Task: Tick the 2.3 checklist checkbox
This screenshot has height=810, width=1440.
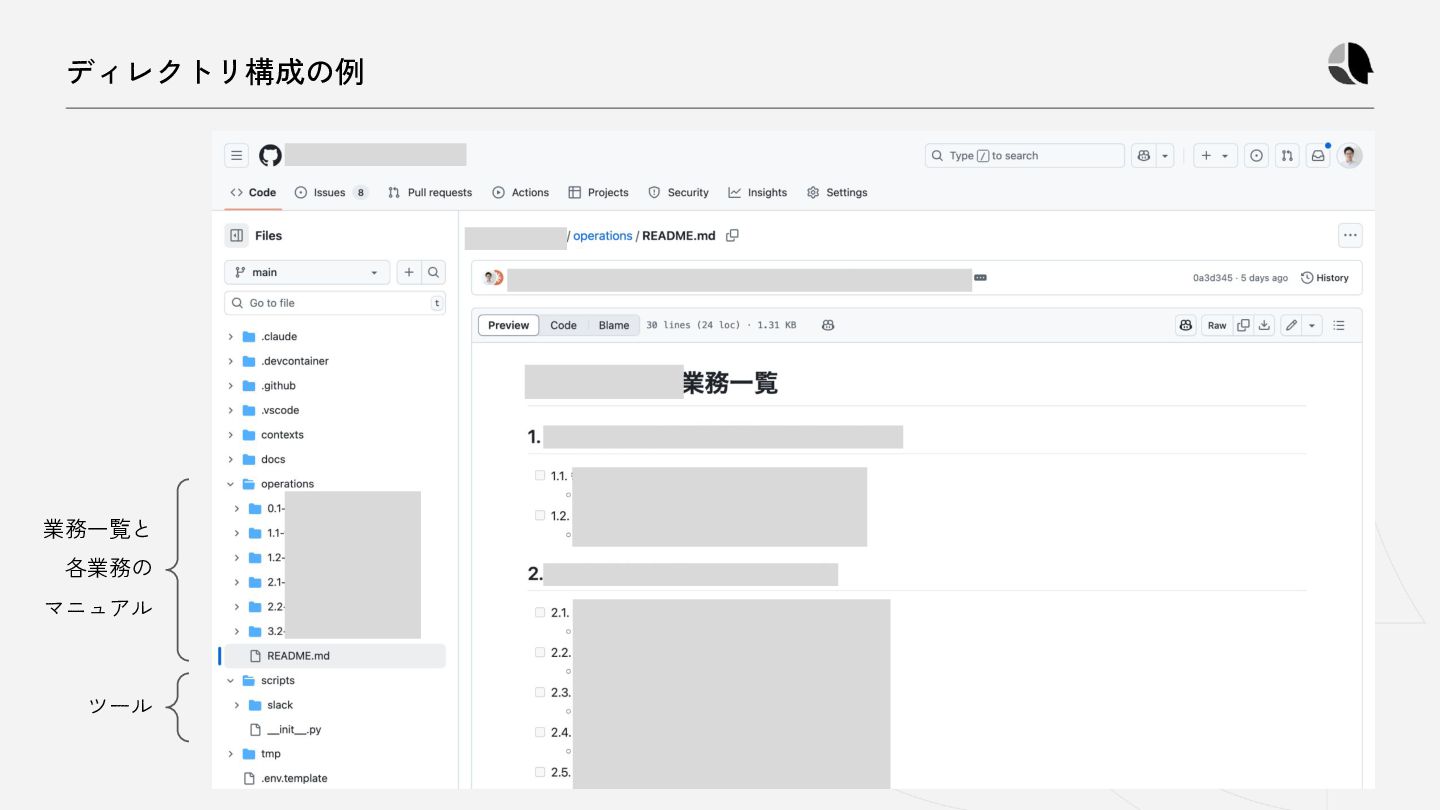Action: [540, 692]
